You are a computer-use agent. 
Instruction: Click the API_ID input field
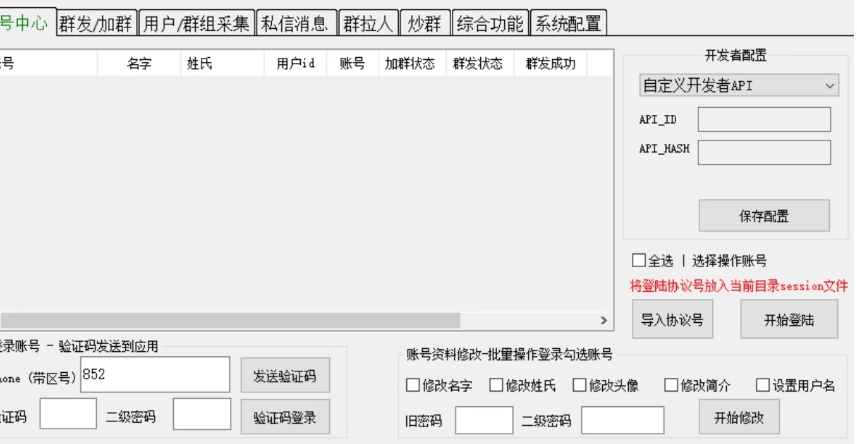764,120
